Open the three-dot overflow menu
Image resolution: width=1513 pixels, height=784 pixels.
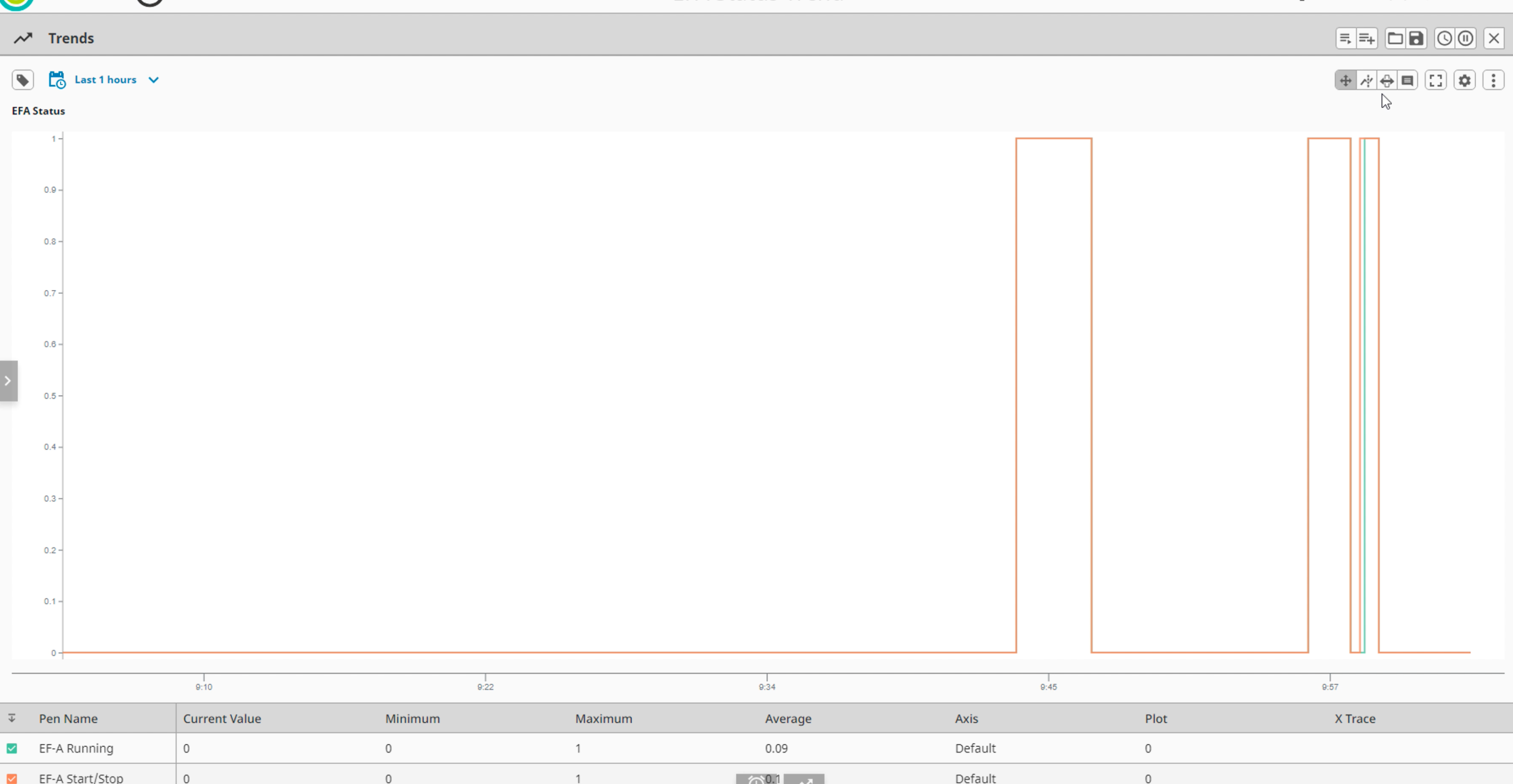[1494, 81]
